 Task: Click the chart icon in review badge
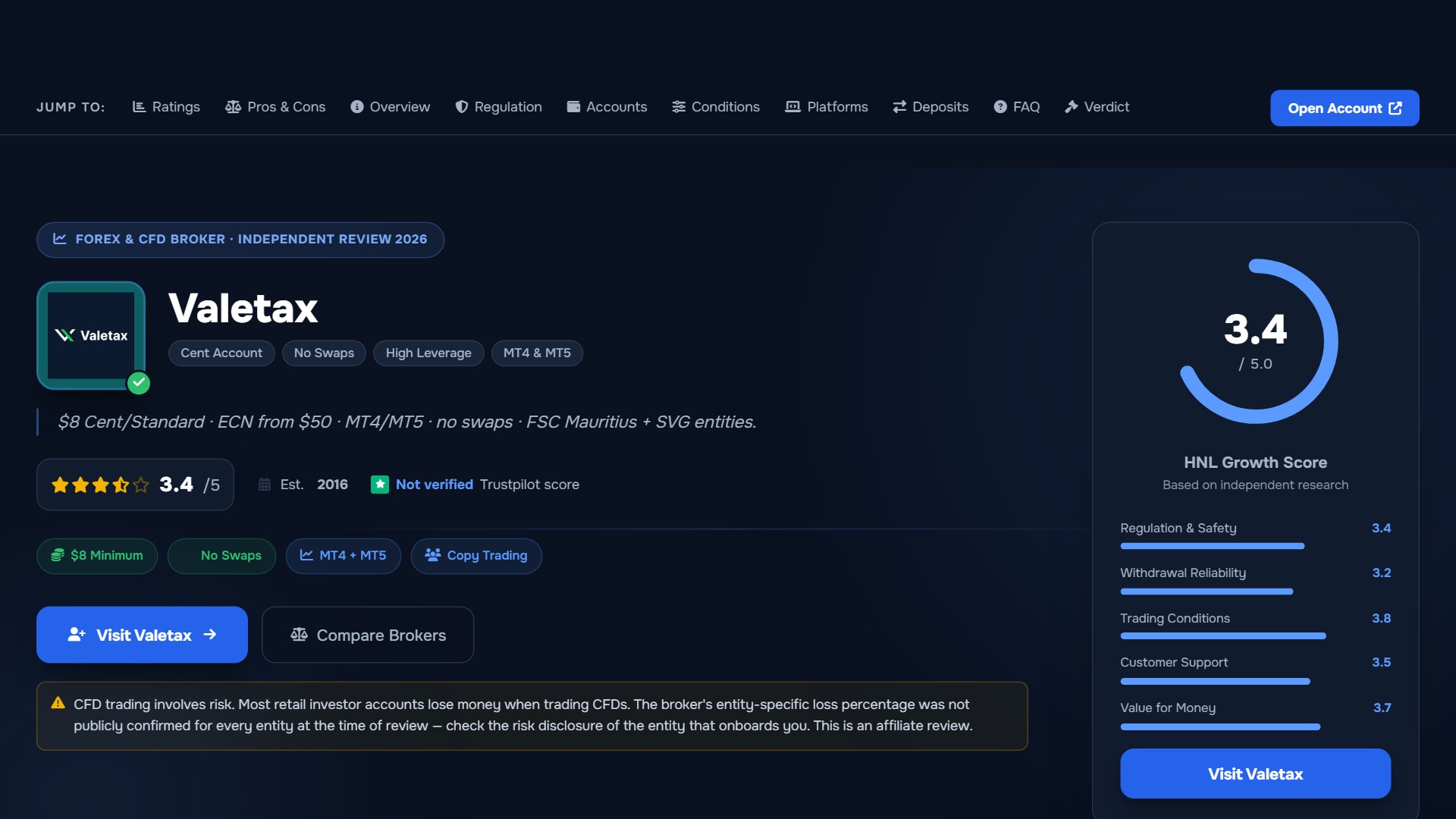[60, 239]
